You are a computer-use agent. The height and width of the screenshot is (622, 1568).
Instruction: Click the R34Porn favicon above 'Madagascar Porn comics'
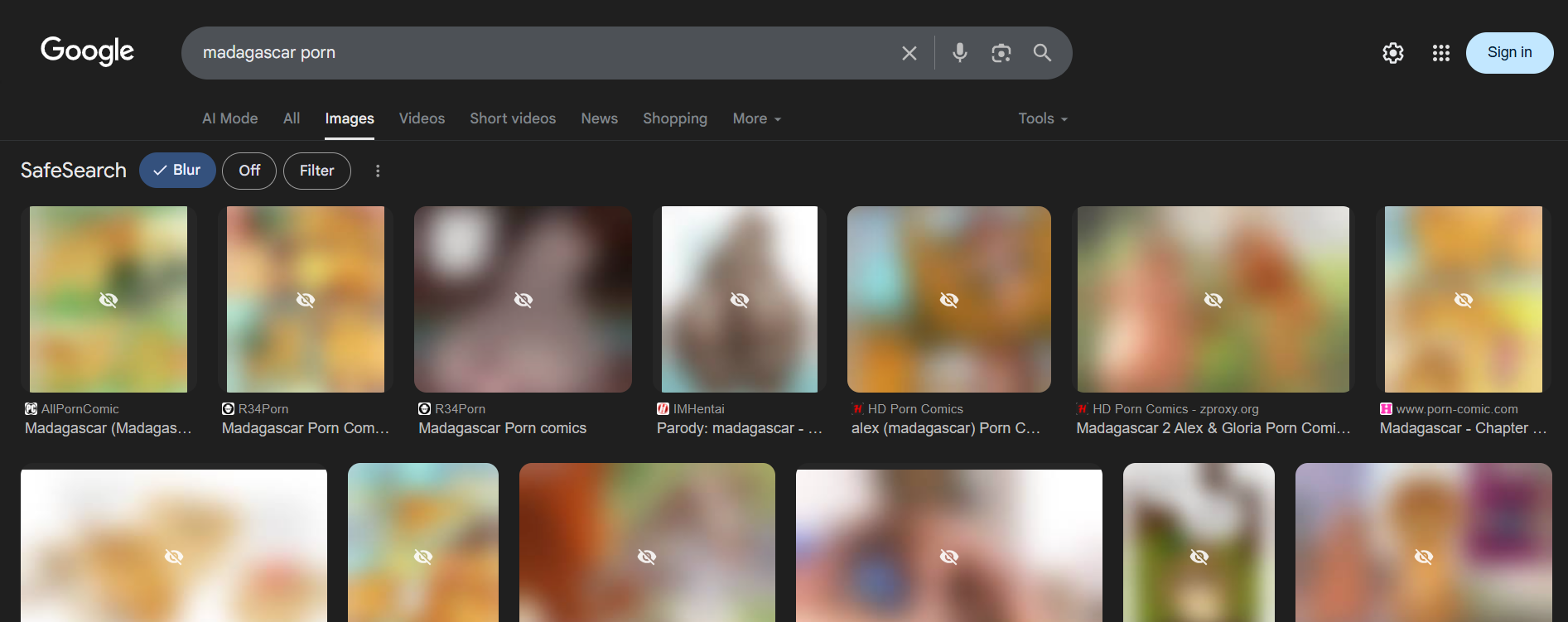pos(425,408)
